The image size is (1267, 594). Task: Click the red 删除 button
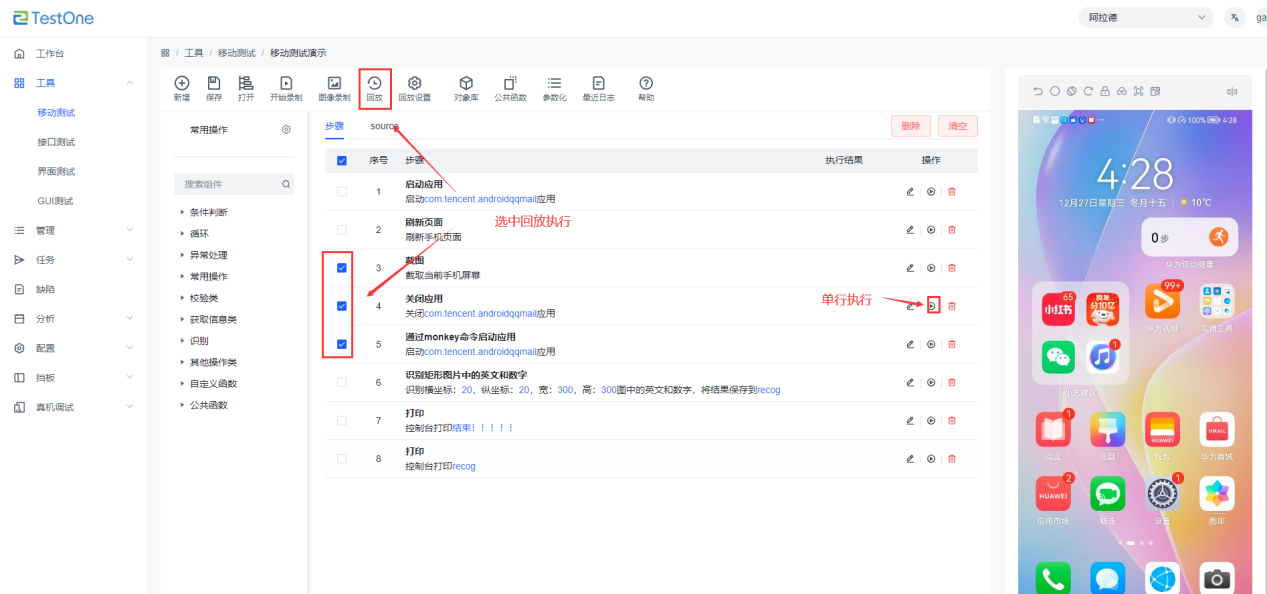tap(910, 126)
